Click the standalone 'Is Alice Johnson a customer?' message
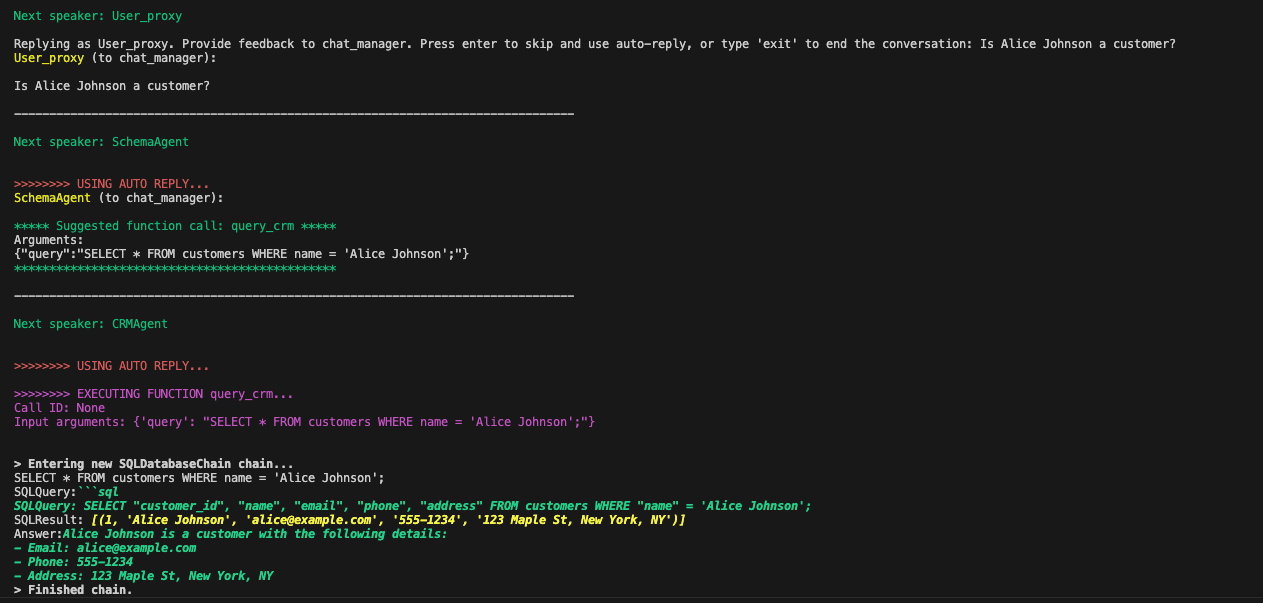 (x=112, y=86)
